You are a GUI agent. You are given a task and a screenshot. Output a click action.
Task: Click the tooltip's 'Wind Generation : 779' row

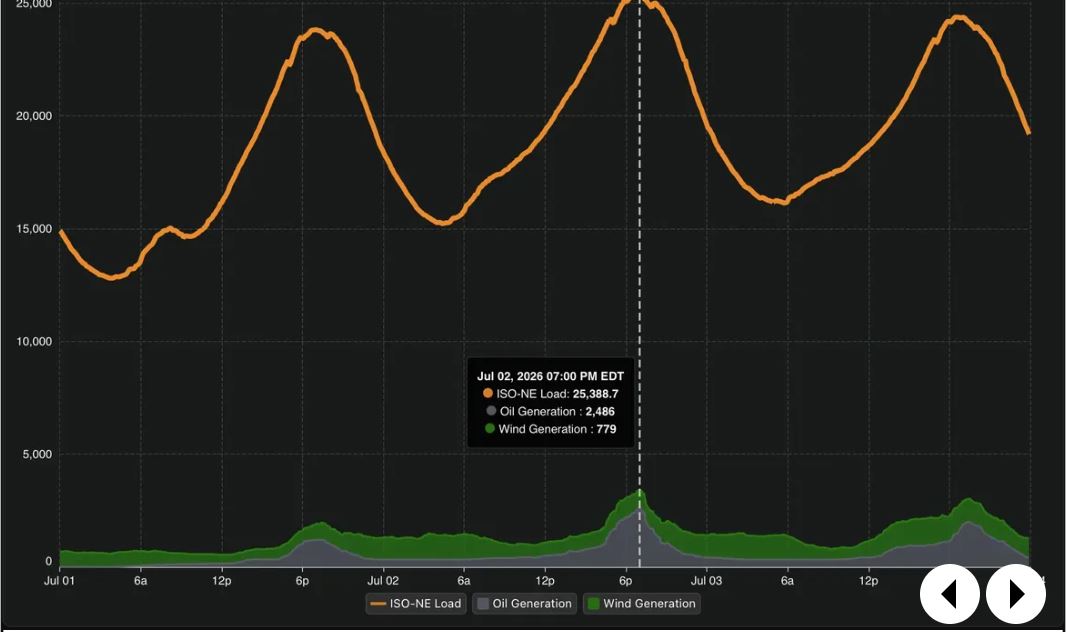coord(551,429)
